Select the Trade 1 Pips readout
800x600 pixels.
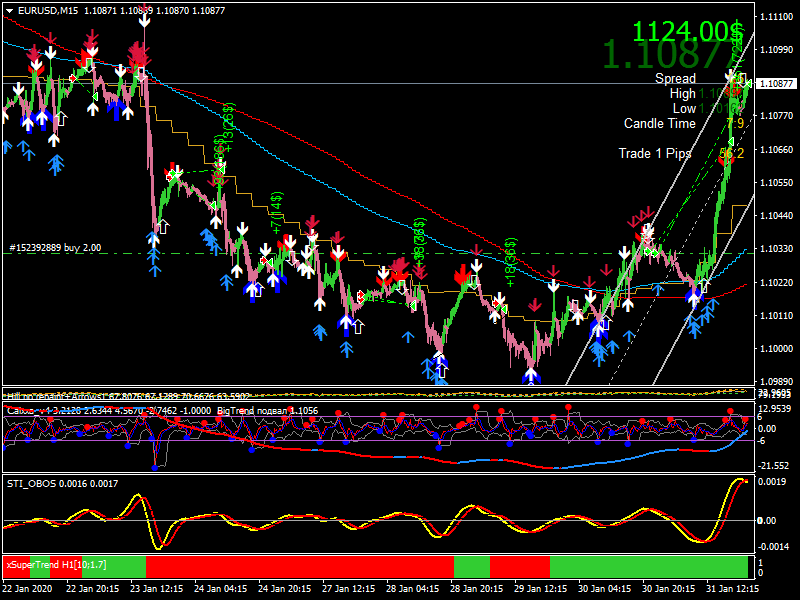[655, 154]
